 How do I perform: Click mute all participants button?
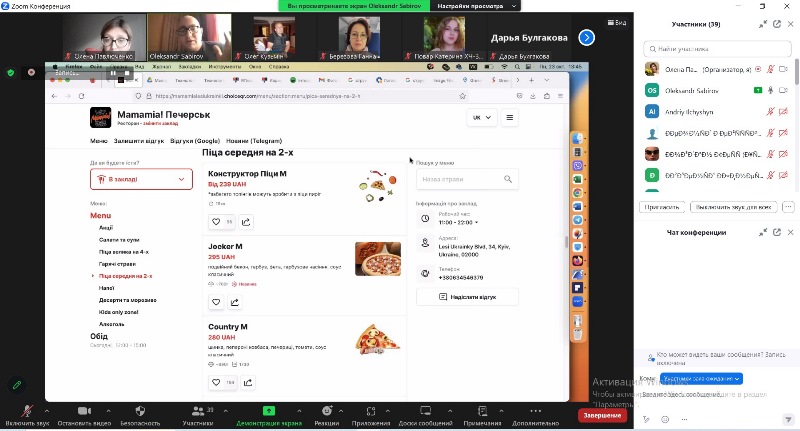point(734,207)
